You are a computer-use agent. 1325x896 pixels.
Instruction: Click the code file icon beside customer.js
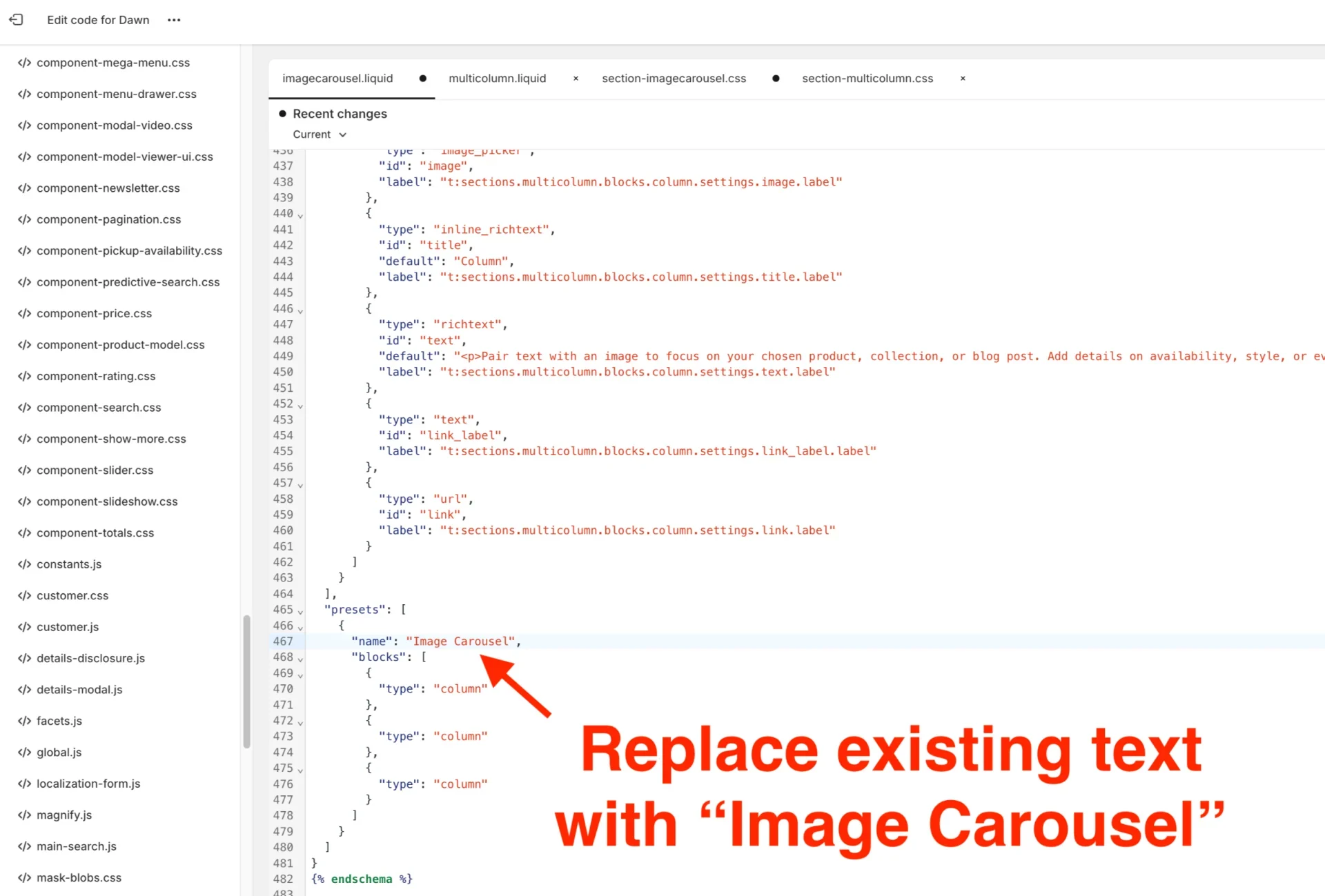24,626
